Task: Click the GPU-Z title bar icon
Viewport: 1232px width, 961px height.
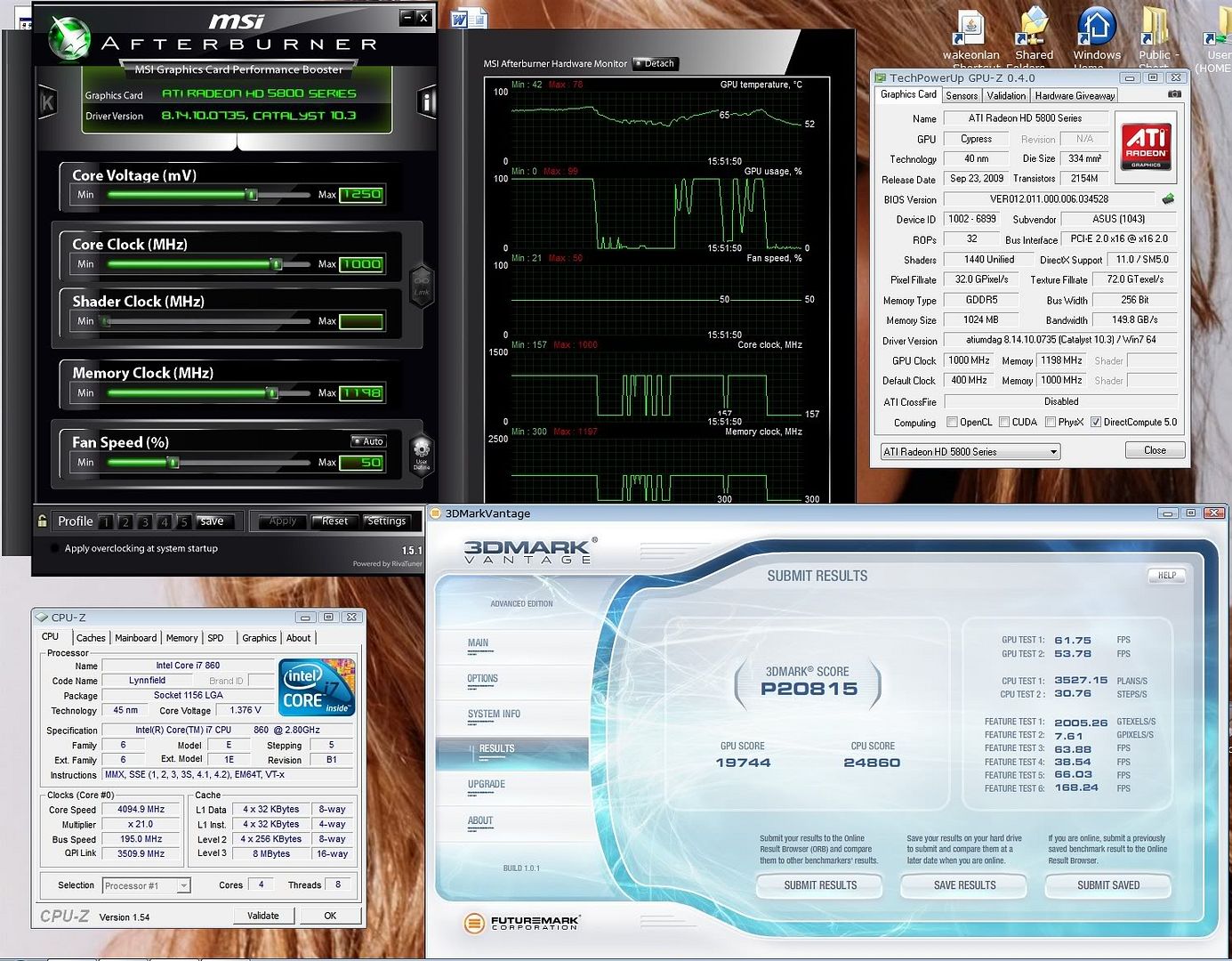Action: tap(881, 78)
